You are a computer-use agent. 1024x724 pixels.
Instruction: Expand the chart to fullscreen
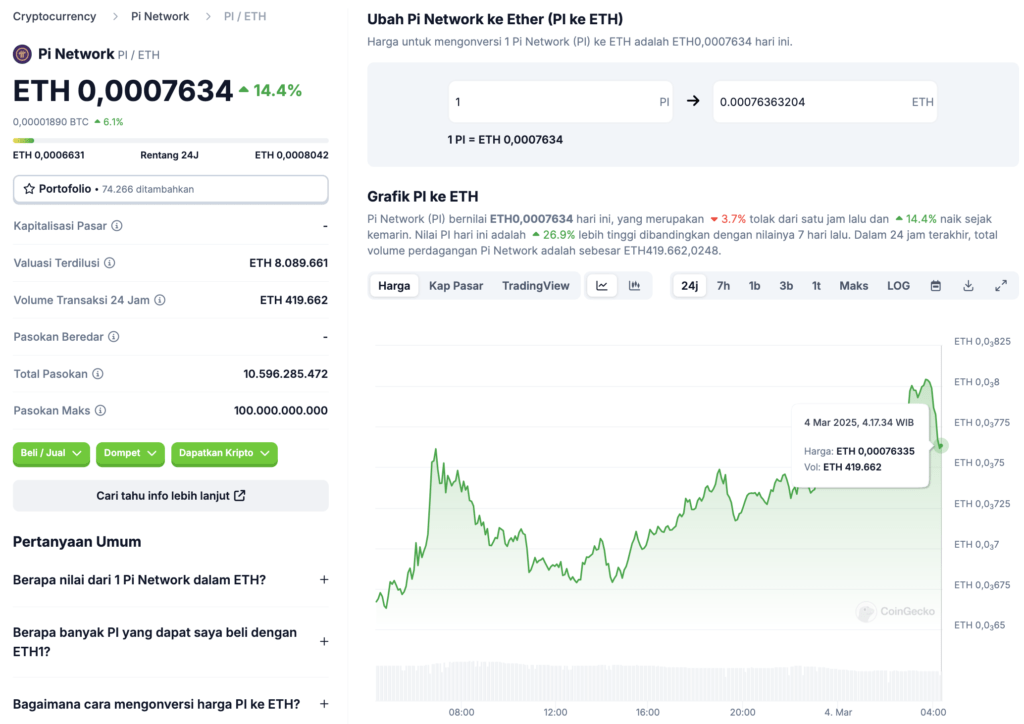tap(1000, 286)
